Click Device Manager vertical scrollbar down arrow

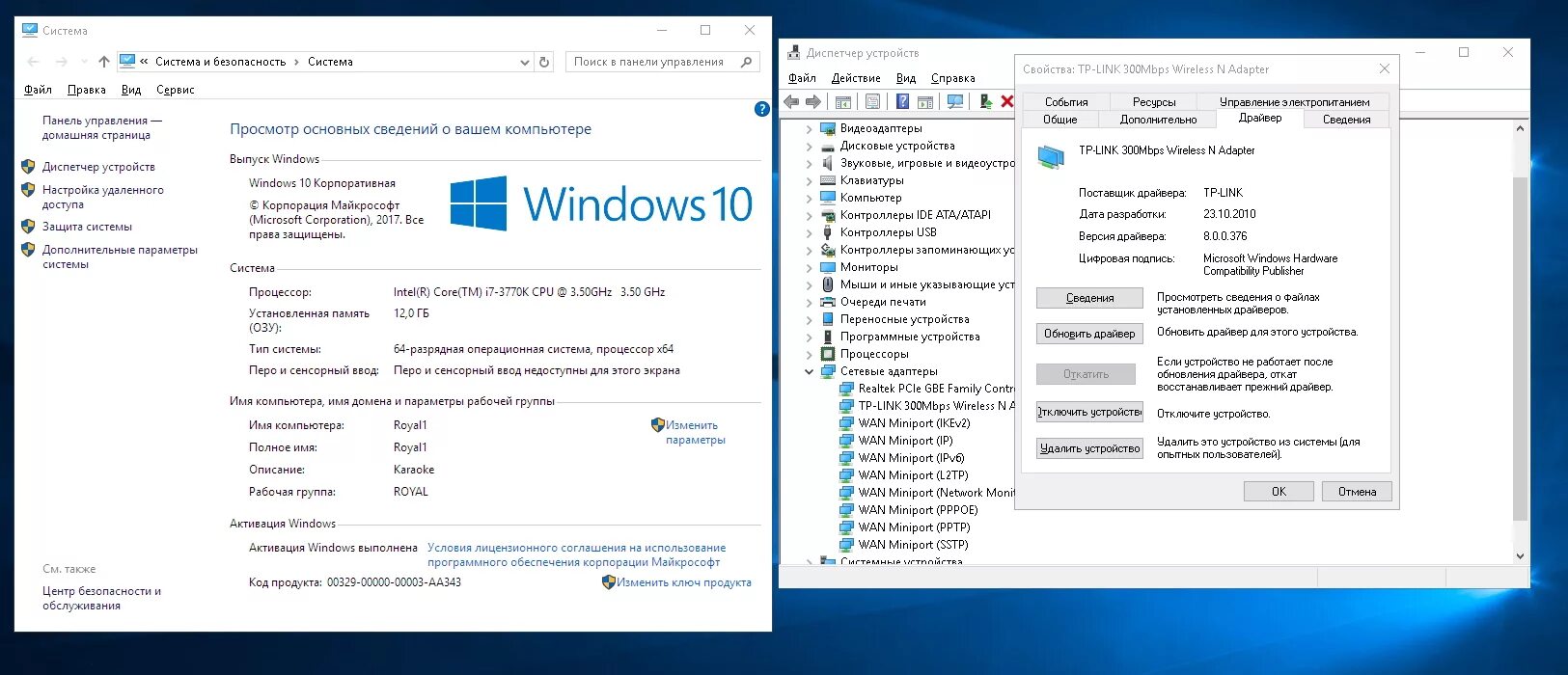[1521, 555]
